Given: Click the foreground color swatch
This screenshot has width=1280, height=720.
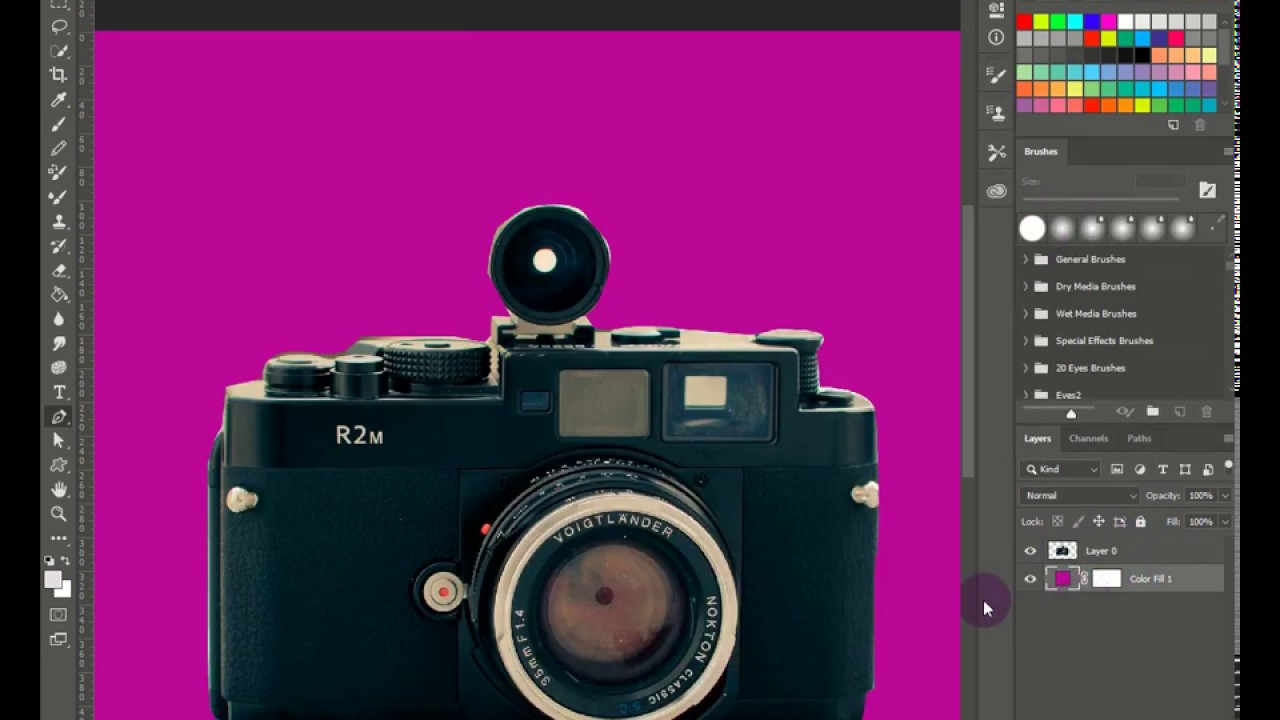Looking at the screenshot, I should [x=53, y=580].
